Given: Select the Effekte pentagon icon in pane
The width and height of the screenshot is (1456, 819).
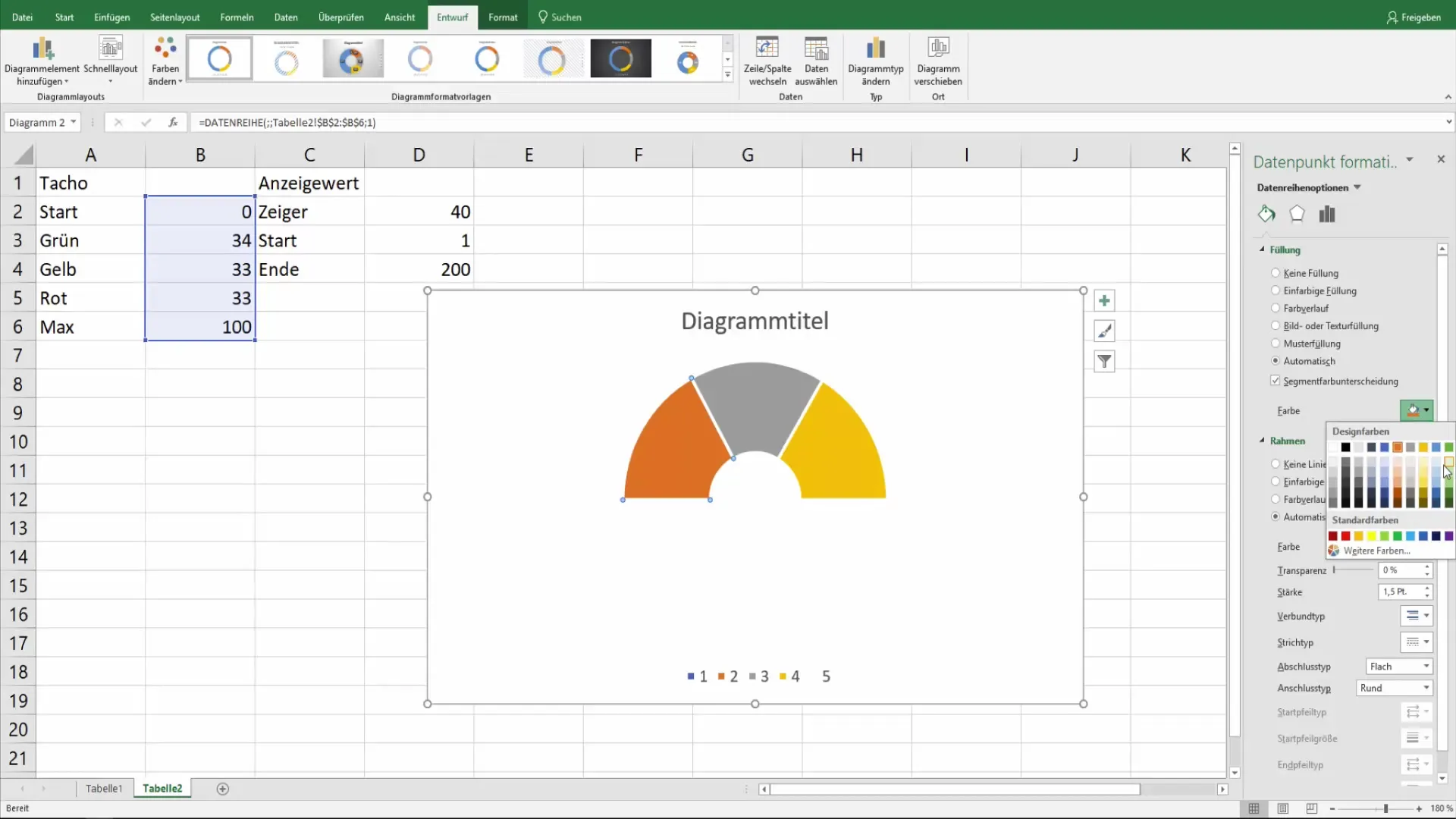Looking at the screenshot, I should [1297, 214].
